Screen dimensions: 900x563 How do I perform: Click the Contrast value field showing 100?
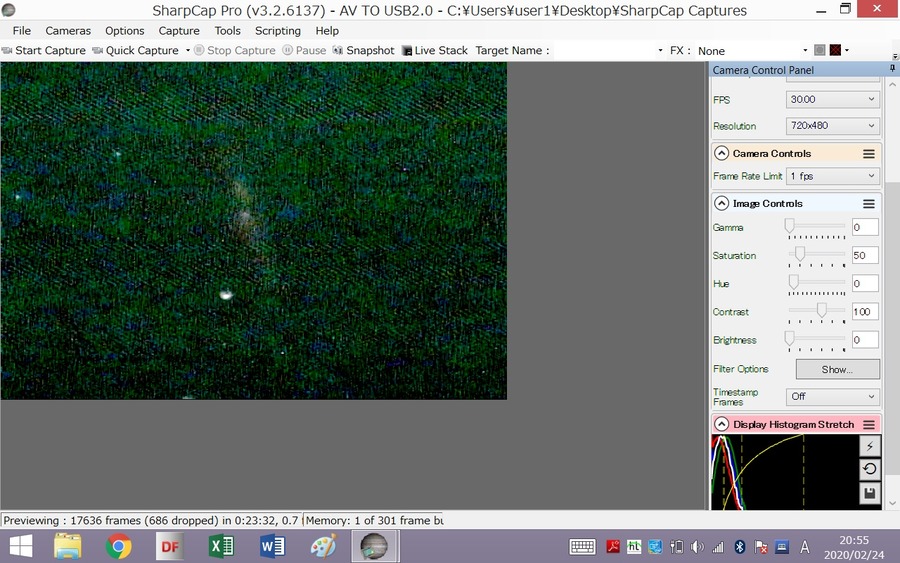coord(865,312)
